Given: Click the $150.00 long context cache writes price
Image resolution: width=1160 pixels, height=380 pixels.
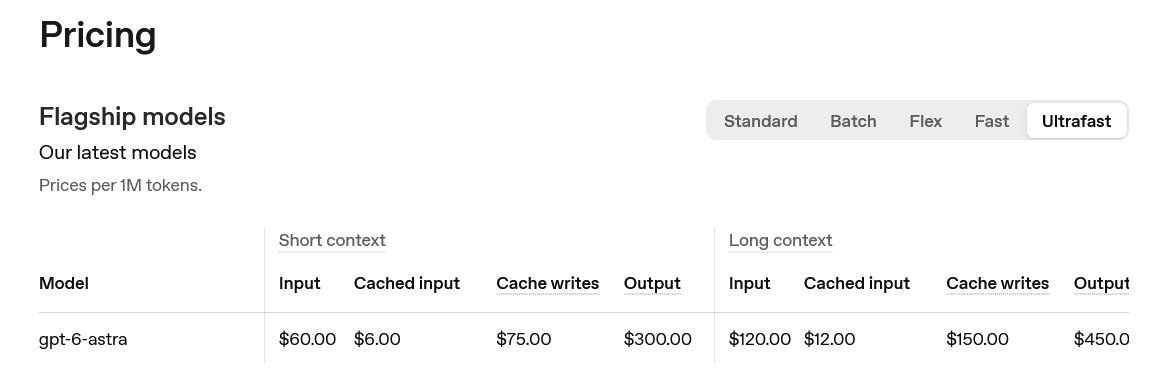Looking at the screenshot, I should [x=977, y=339].
